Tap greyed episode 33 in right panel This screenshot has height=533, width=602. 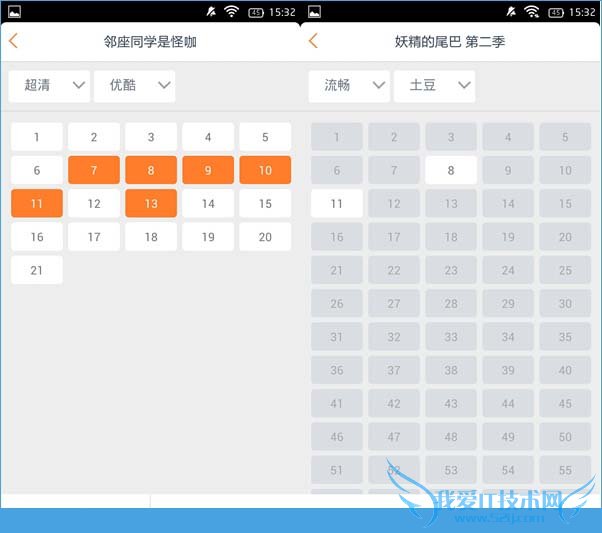click(451, 337)
